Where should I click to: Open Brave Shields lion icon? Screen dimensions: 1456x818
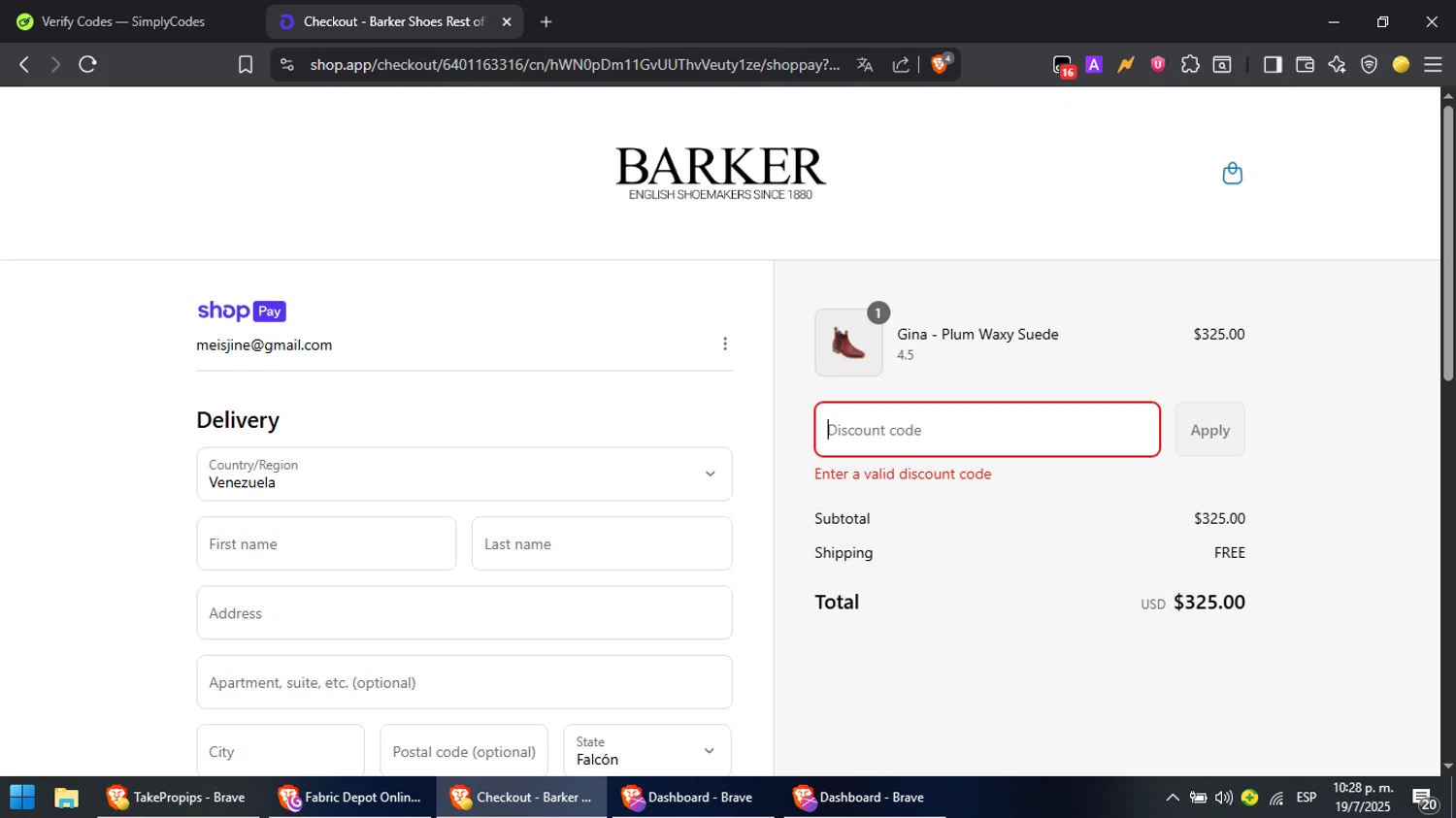click(x=941, y=64)
